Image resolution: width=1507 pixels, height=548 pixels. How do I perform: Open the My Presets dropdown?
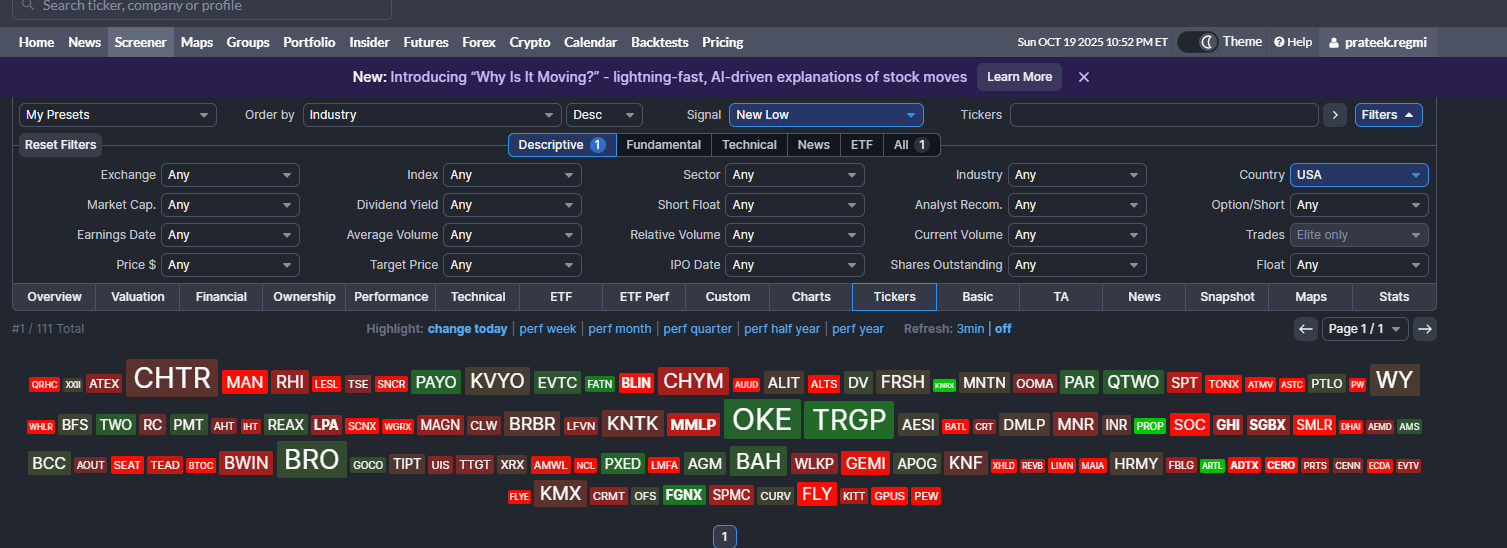pyautogui.click(x=118, y=115)
